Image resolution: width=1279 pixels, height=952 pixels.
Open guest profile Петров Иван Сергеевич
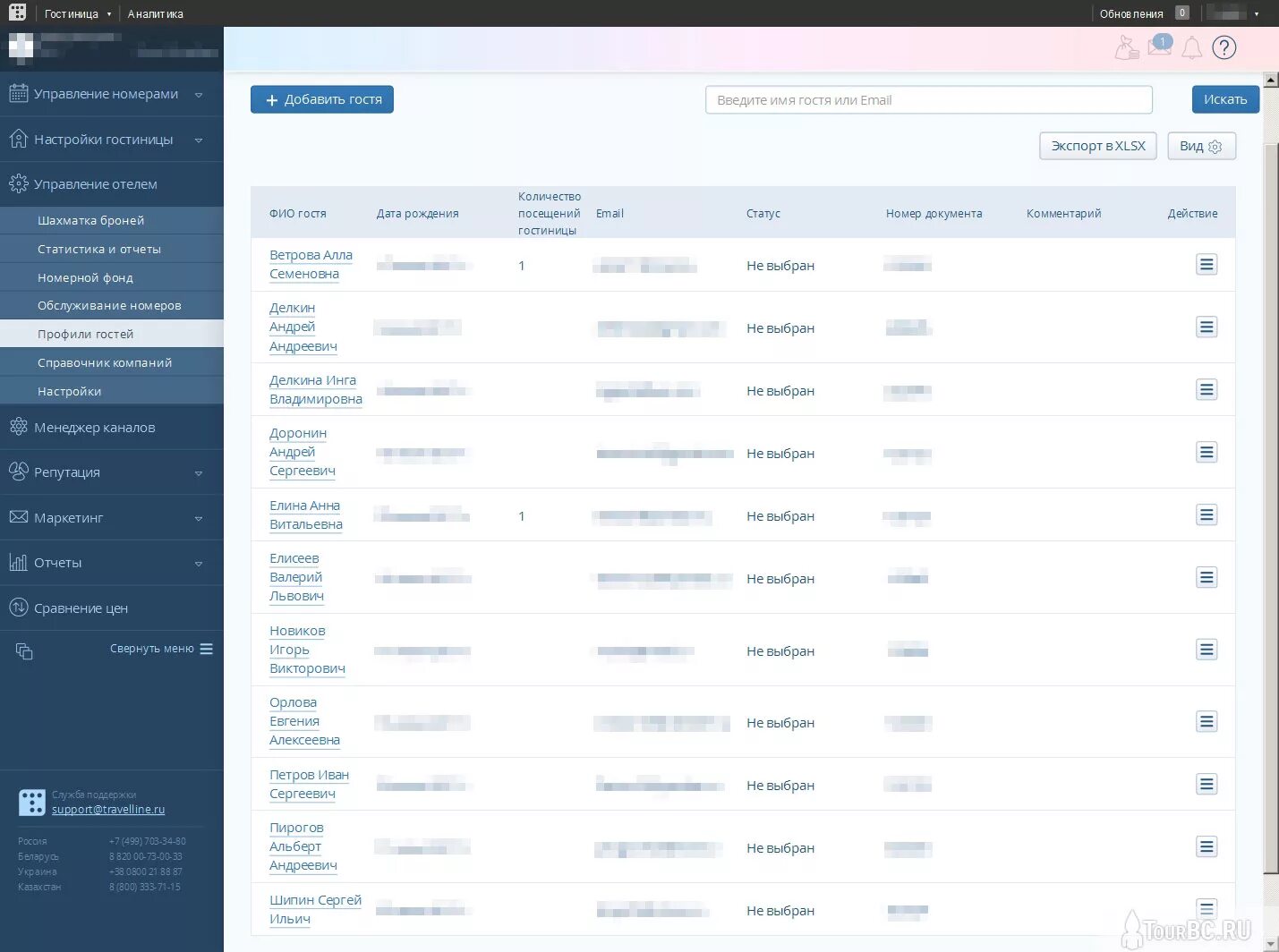(309, 784)
